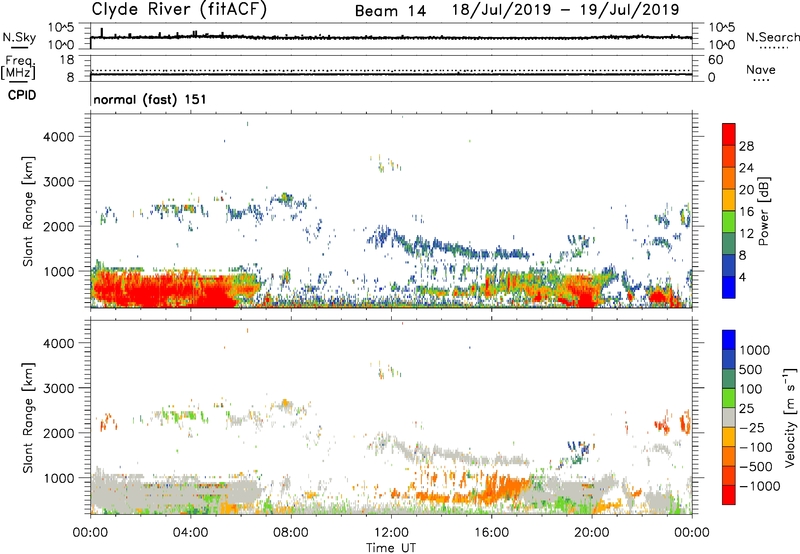Click the 'normal (fast) 151' mode text
The height and width of the screenshot is (554, 800).
[x=150, y=99]
